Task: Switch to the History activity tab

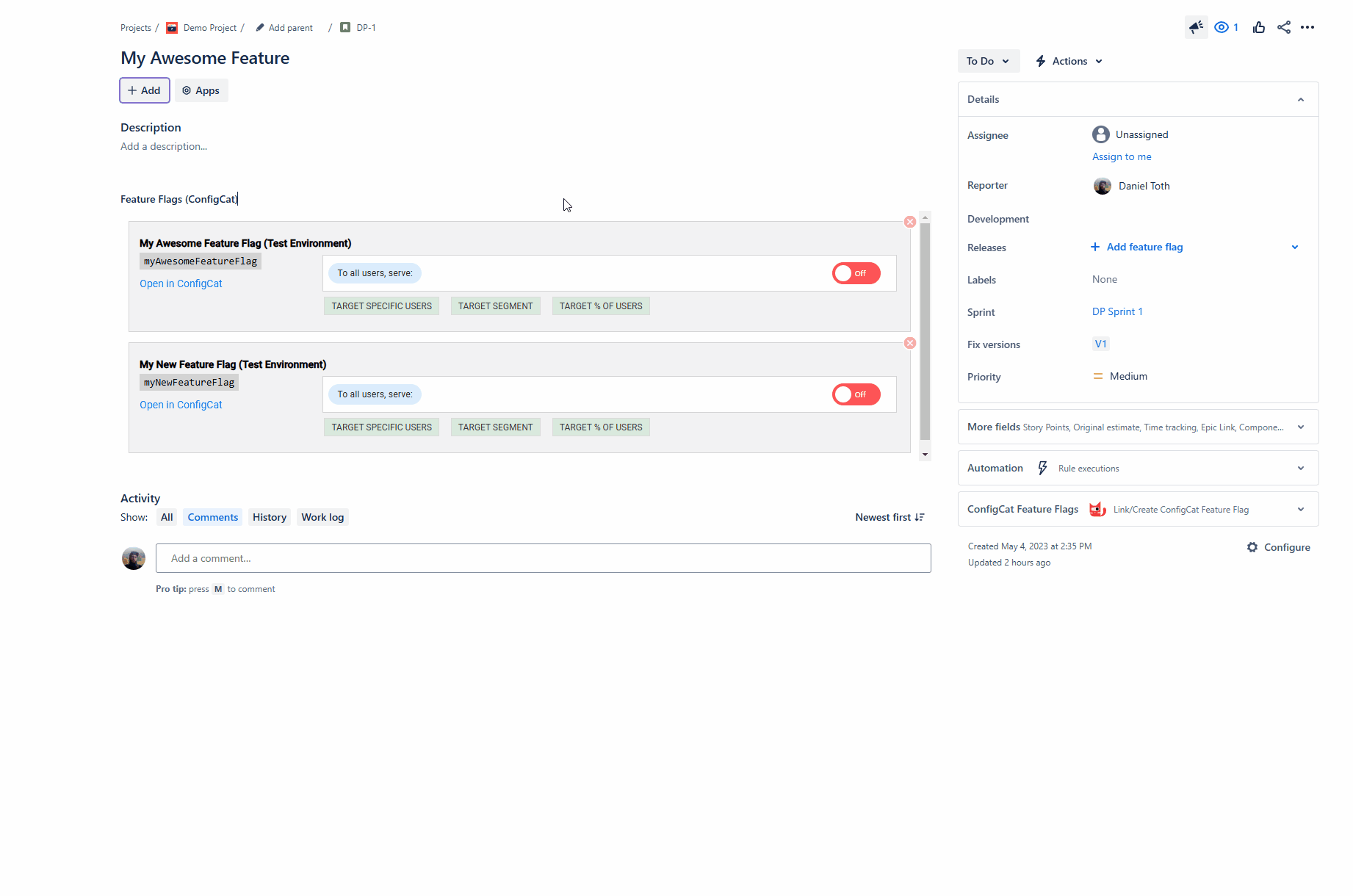Action: tap(269, 516)
